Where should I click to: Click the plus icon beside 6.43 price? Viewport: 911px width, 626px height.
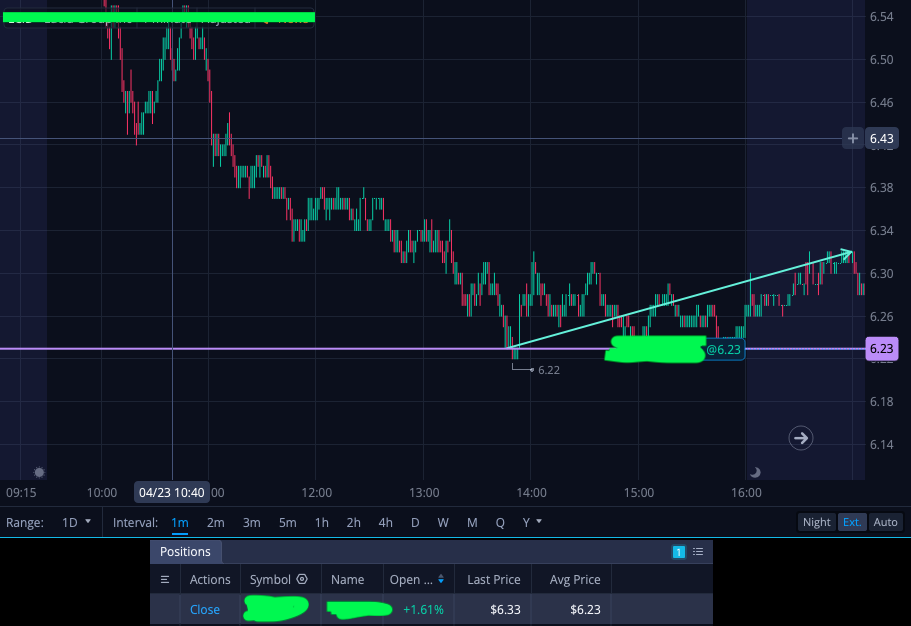[852, 138]
